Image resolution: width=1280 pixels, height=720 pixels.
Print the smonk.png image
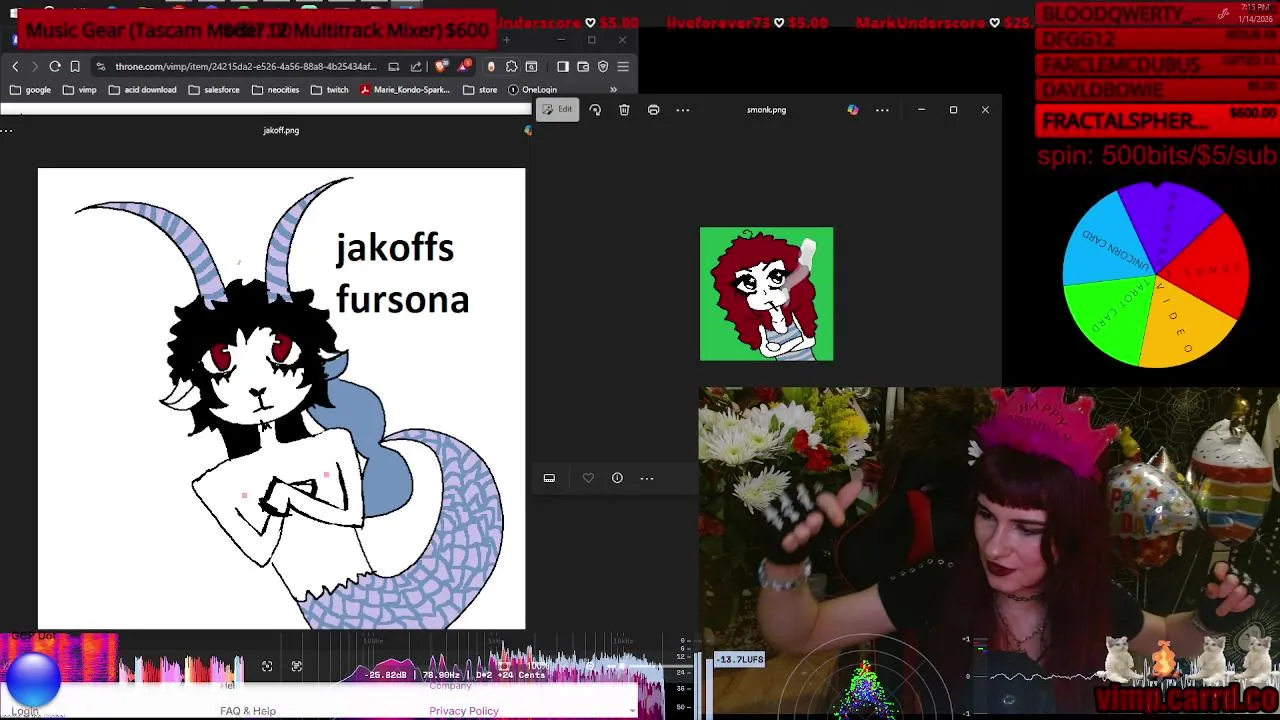click(654, 110)
